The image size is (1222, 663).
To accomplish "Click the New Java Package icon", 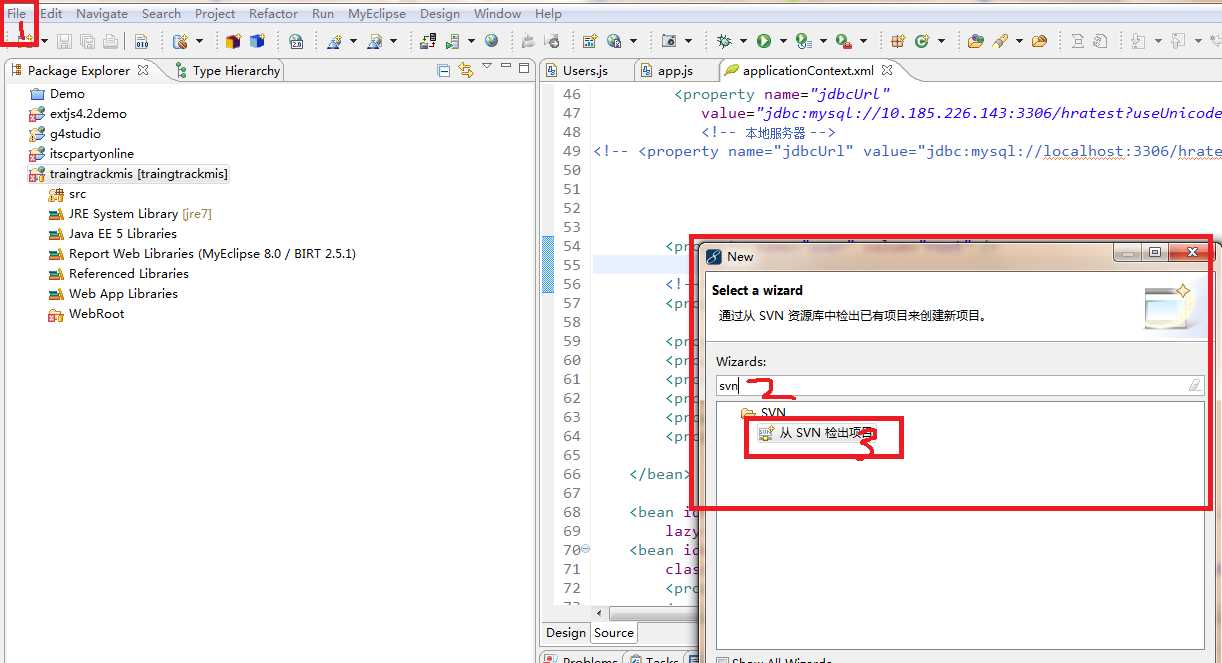I will click(x=897, y=41).
